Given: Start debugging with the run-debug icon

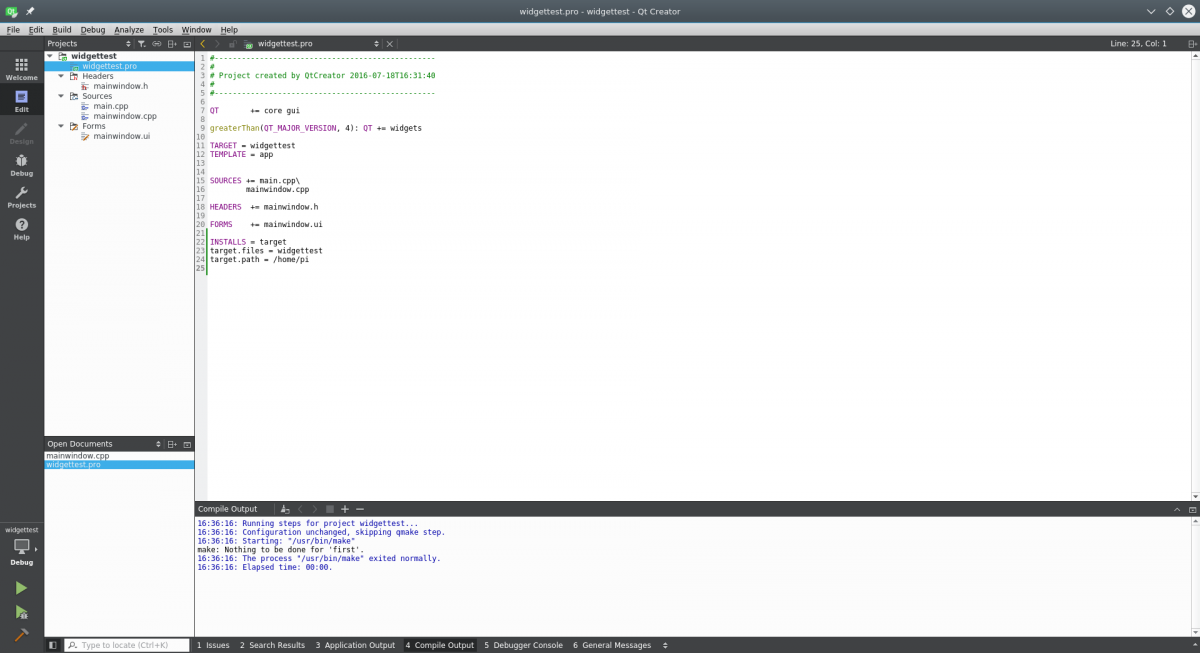Looking at the screenshot, I should pyautogui.click(x=21, y=612).
